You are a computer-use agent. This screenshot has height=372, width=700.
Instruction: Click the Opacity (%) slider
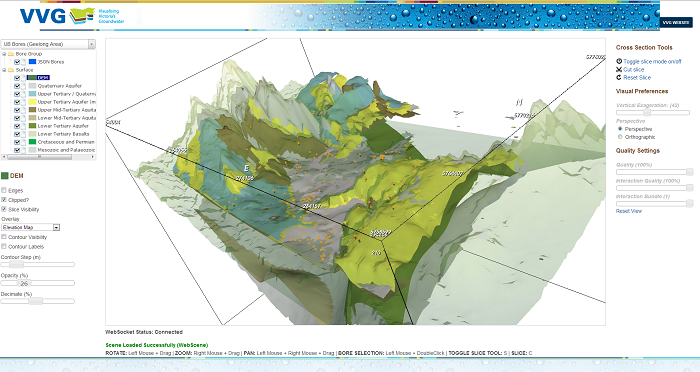click(38, 283)
